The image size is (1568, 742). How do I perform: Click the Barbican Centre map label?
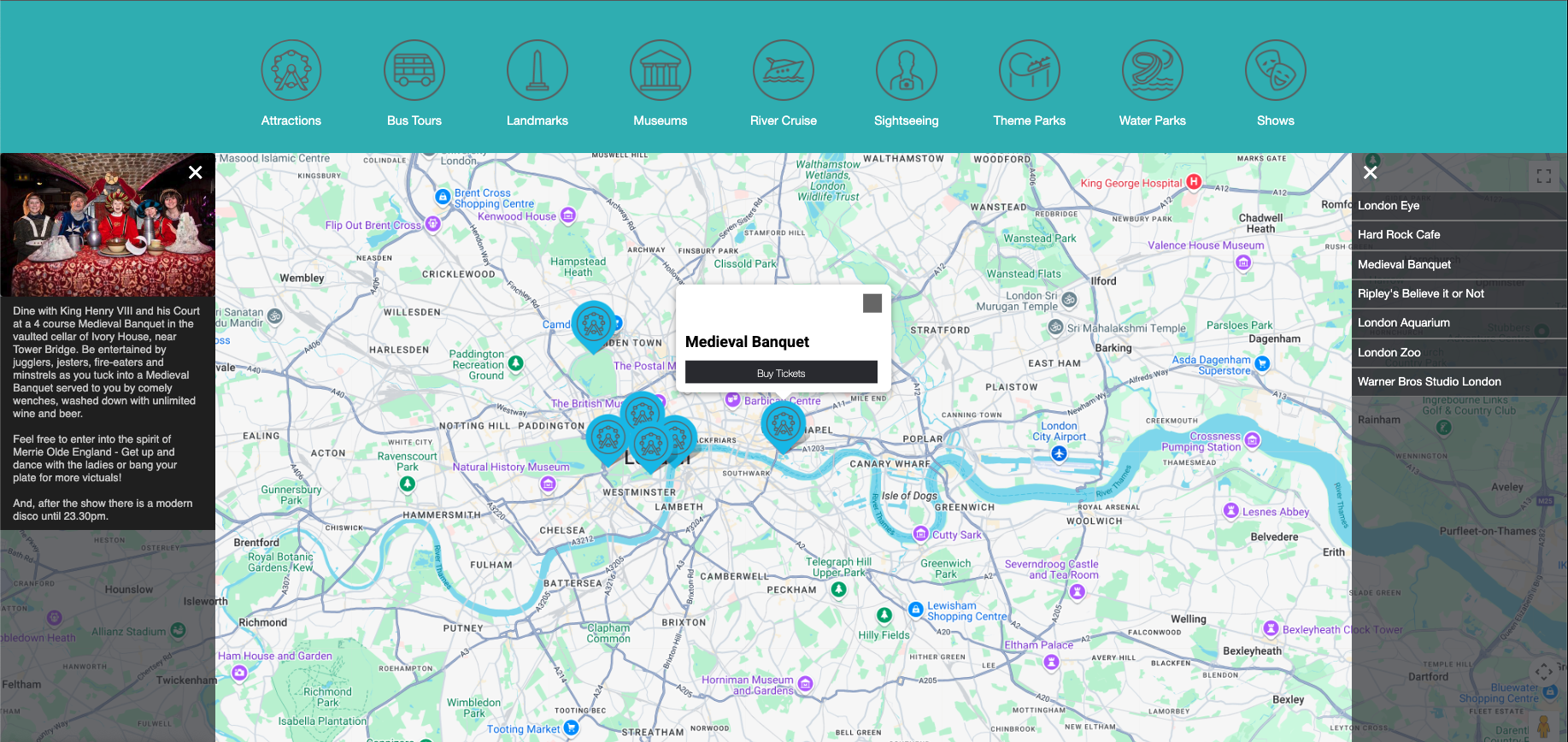coord(782,401)
